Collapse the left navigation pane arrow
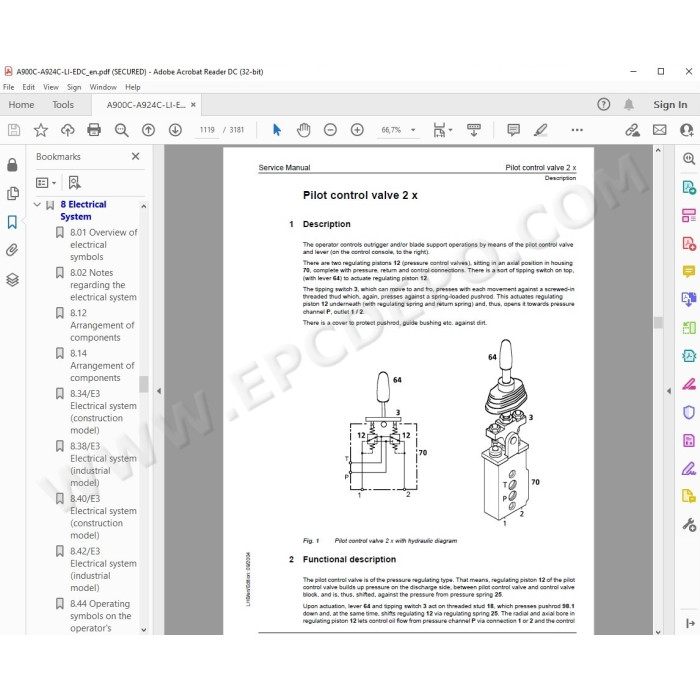 (159, 391)
